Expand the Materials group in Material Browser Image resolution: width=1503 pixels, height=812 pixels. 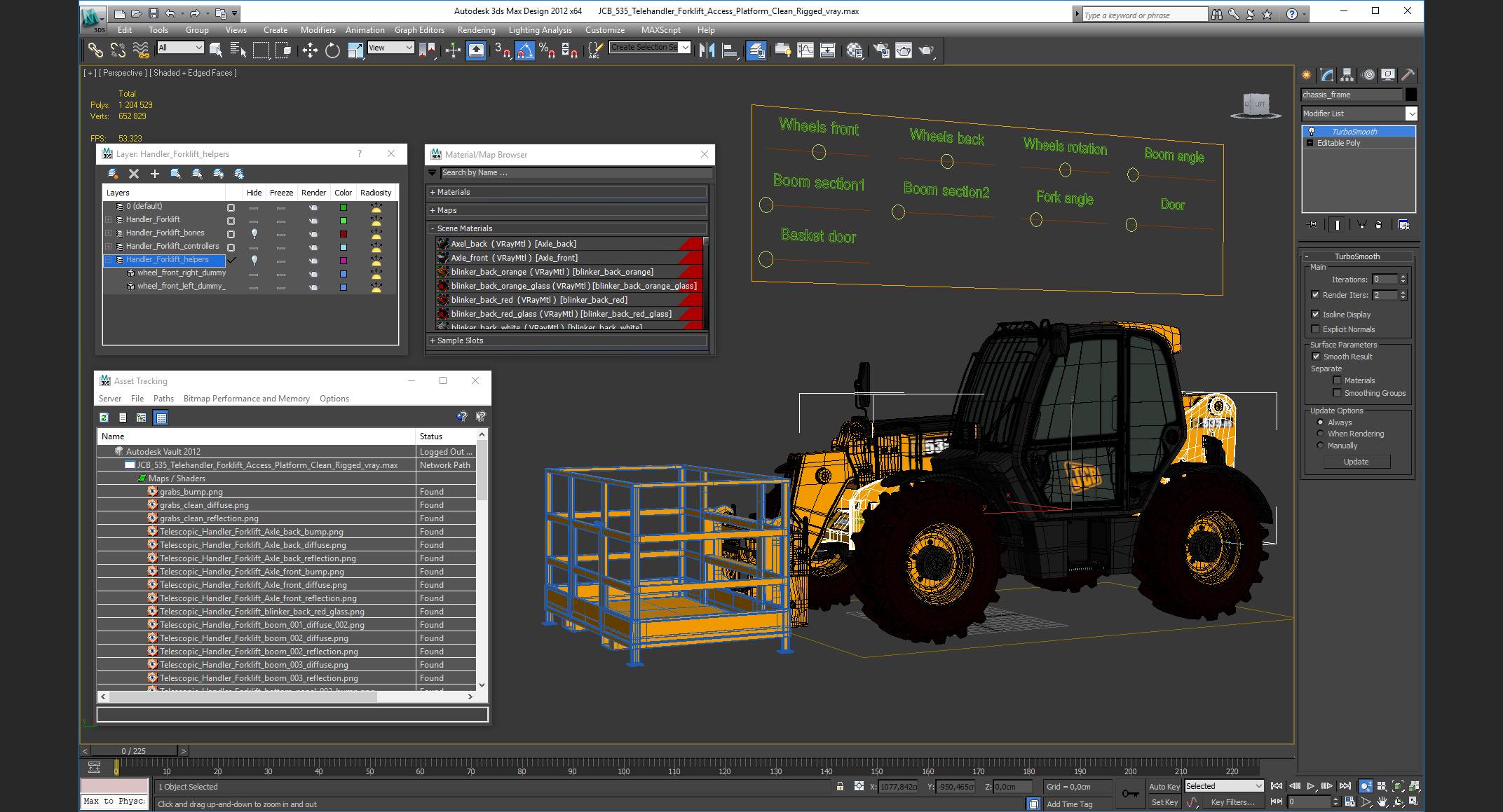pyautogui.click(x=567, y=192)
